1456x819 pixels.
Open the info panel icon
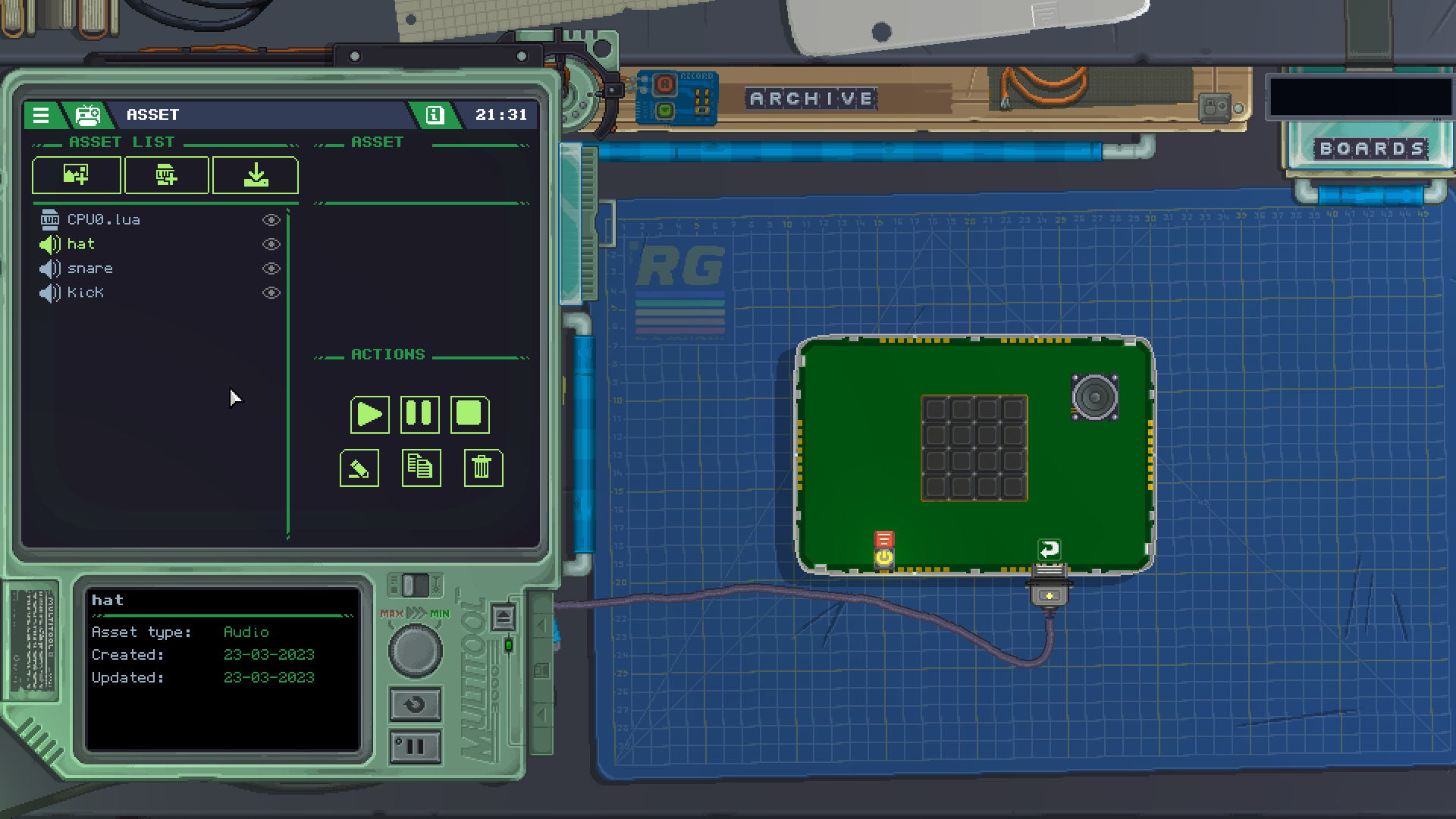tap(434, 115)
